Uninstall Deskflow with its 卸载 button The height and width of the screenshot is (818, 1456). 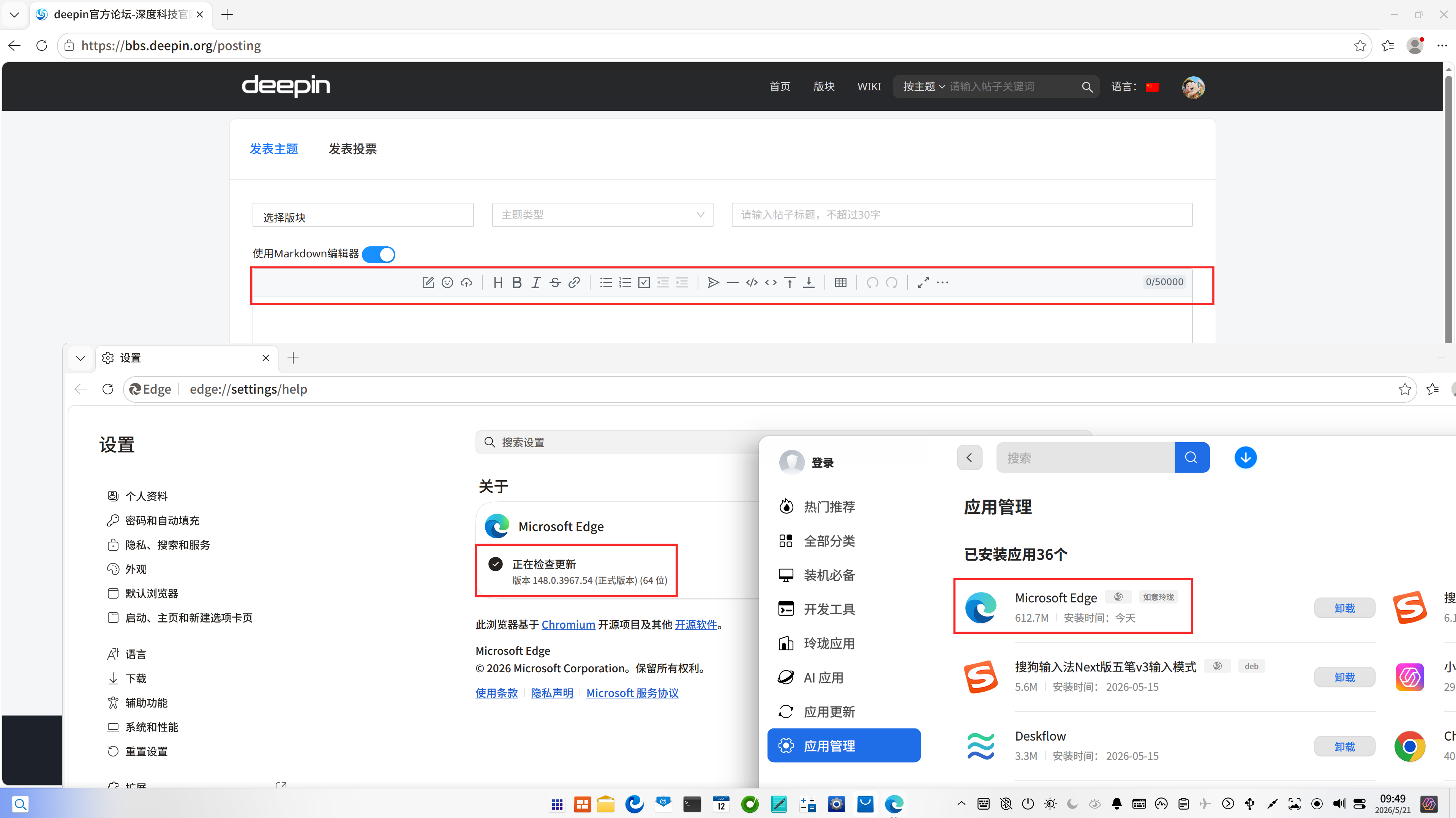click(1345, 746)
